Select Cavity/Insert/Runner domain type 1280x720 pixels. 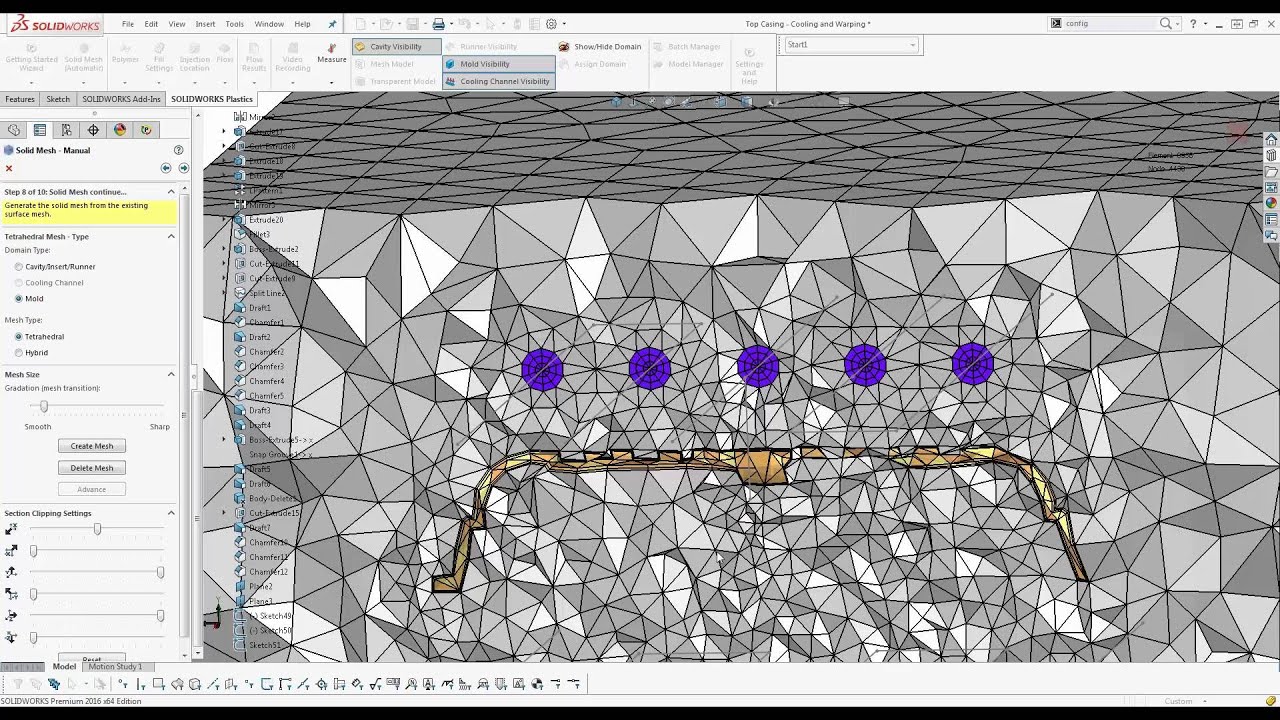tap(19, 267)
